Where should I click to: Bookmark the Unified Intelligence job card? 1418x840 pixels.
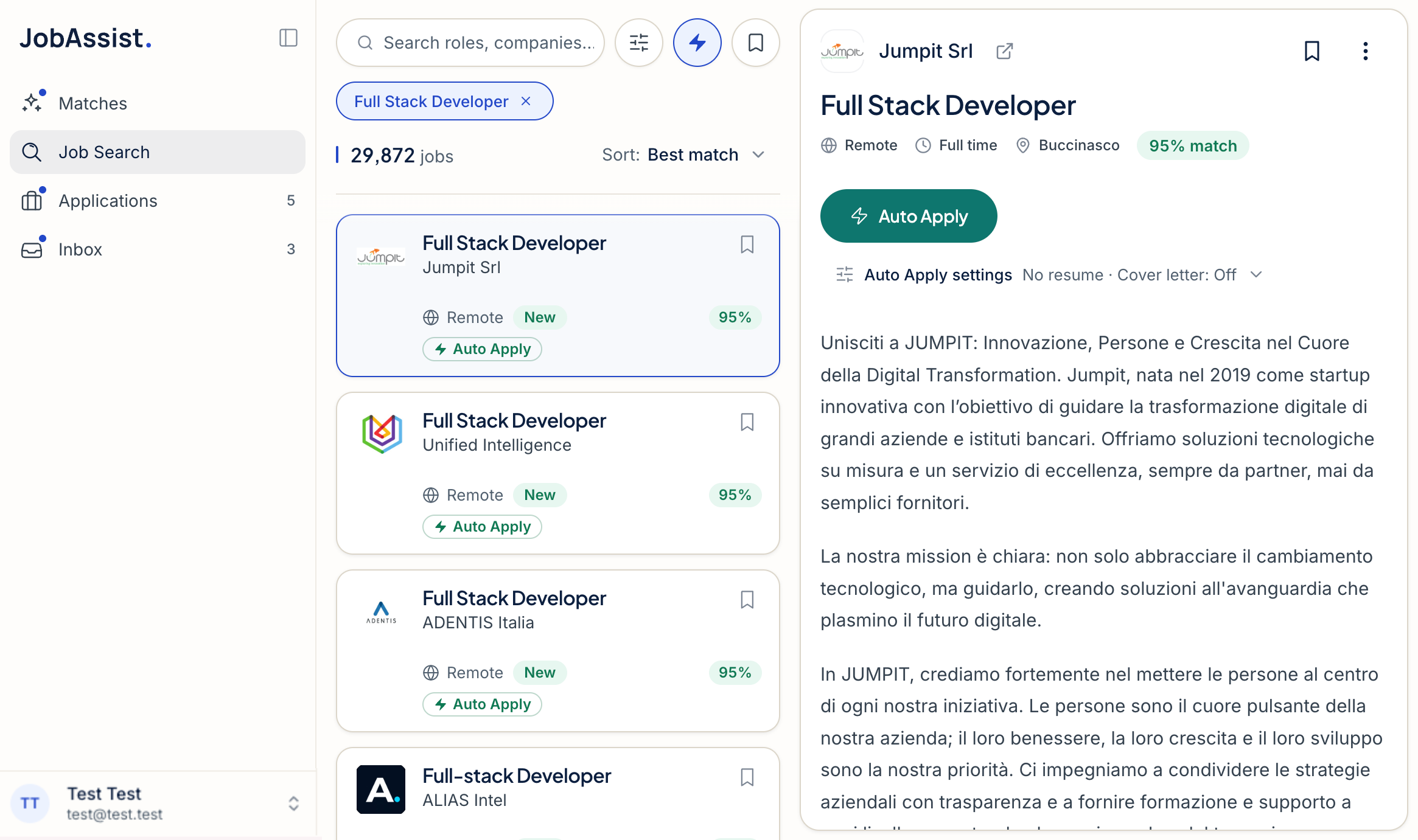click(747, 422)
